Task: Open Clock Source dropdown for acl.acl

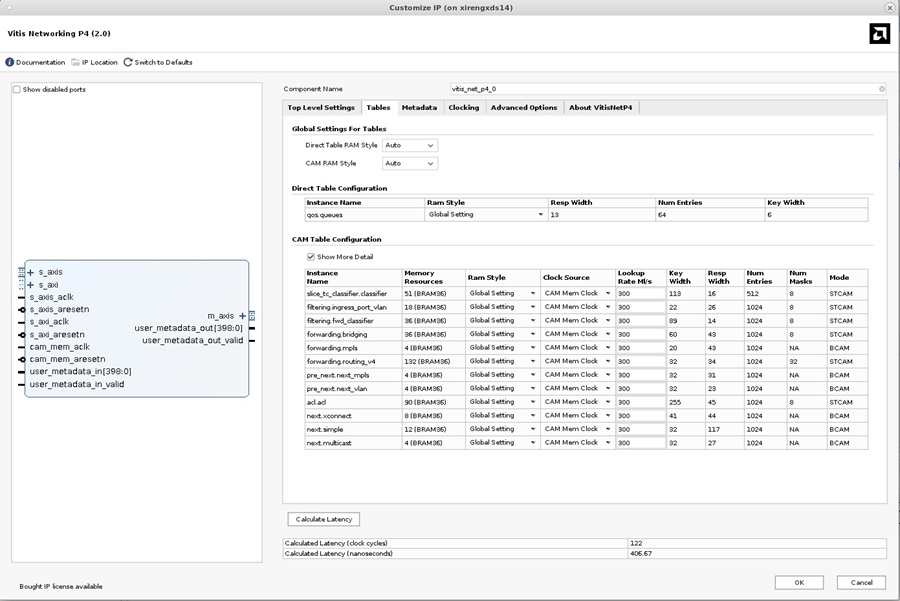Action: point(577,402)
